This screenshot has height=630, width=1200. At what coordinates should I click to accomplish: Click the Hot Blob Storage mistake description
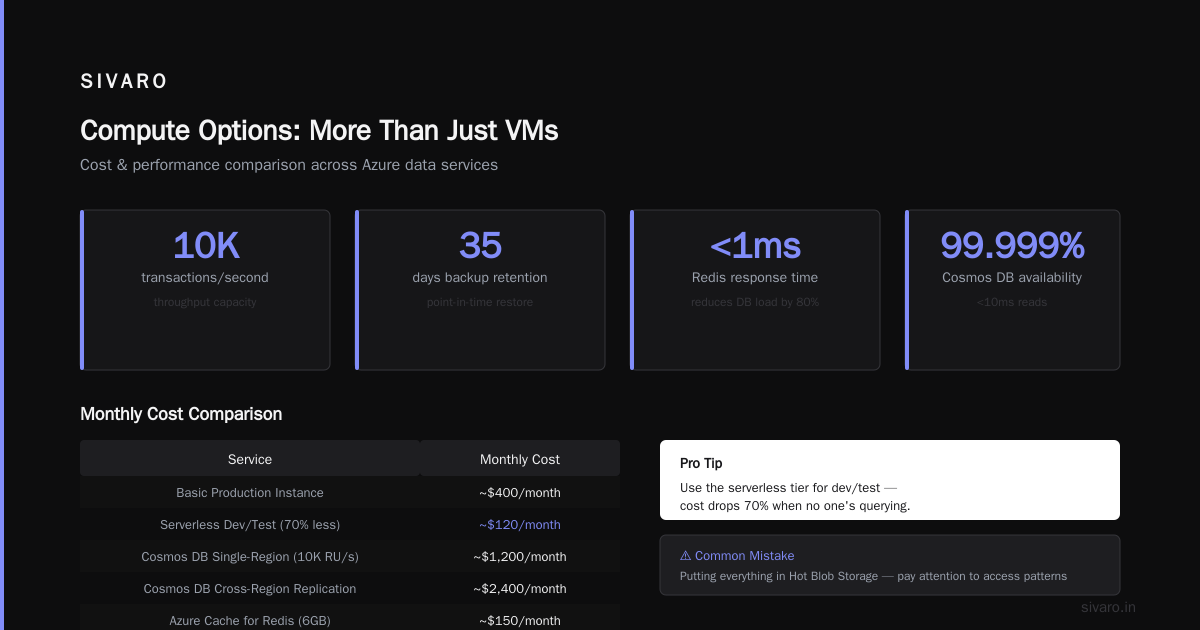[873, 576]
